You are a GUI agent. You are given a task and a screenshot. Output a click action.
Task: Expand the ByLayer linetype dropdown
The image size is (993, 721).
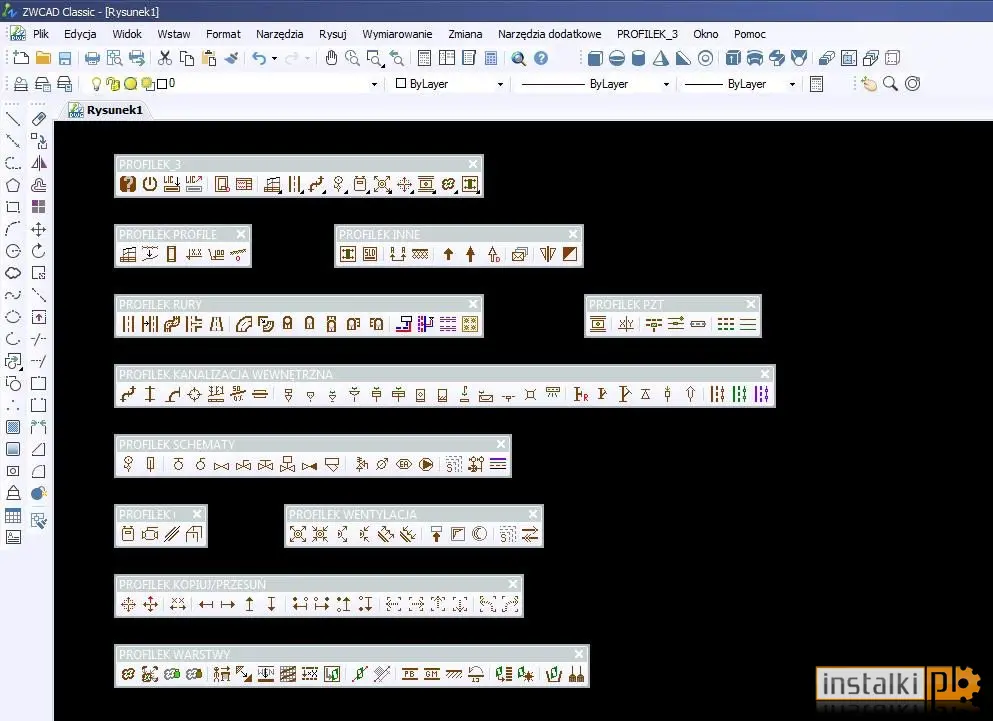[666, 84]
